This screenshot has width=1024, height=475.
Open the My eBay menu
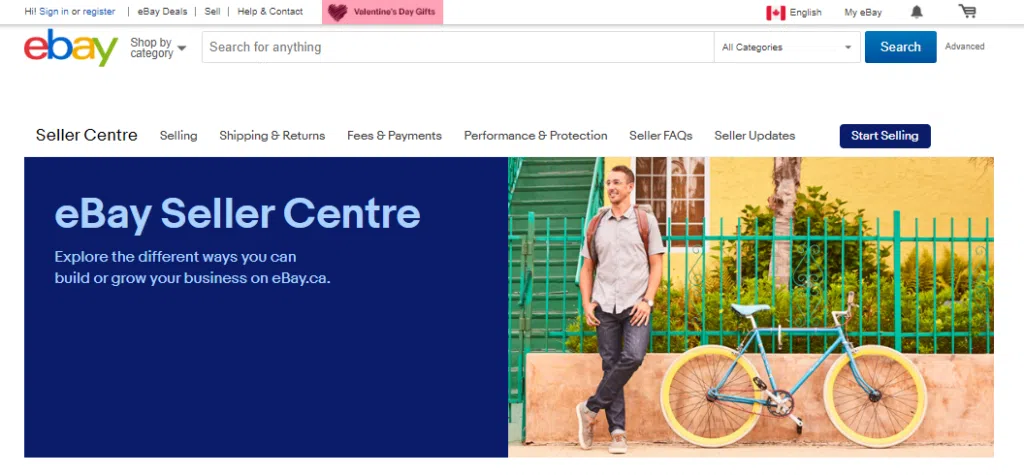863,12
